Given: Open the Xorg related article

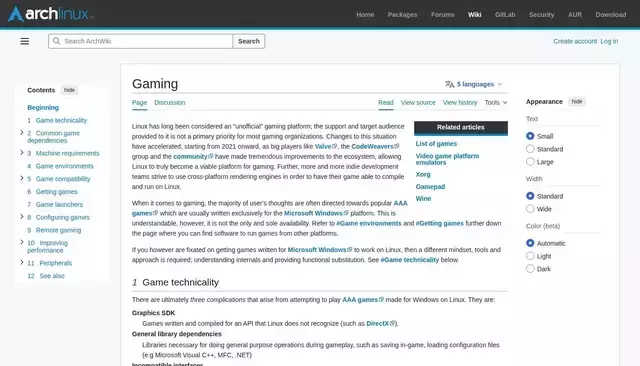Looking at the screenshot, I should click(423, 174).
